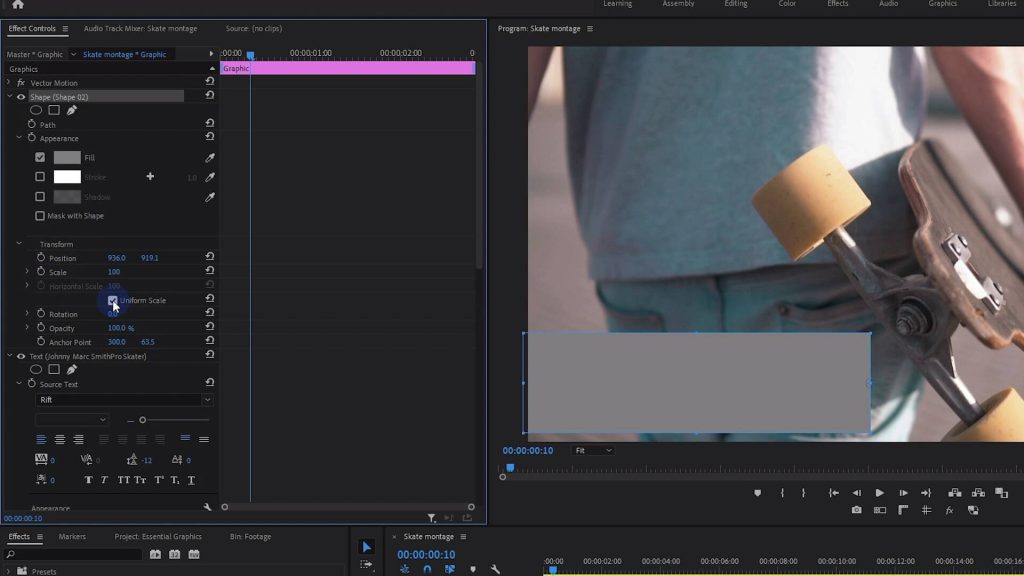Select rectangle mask tool under Shape 02

tap(54, 110)
